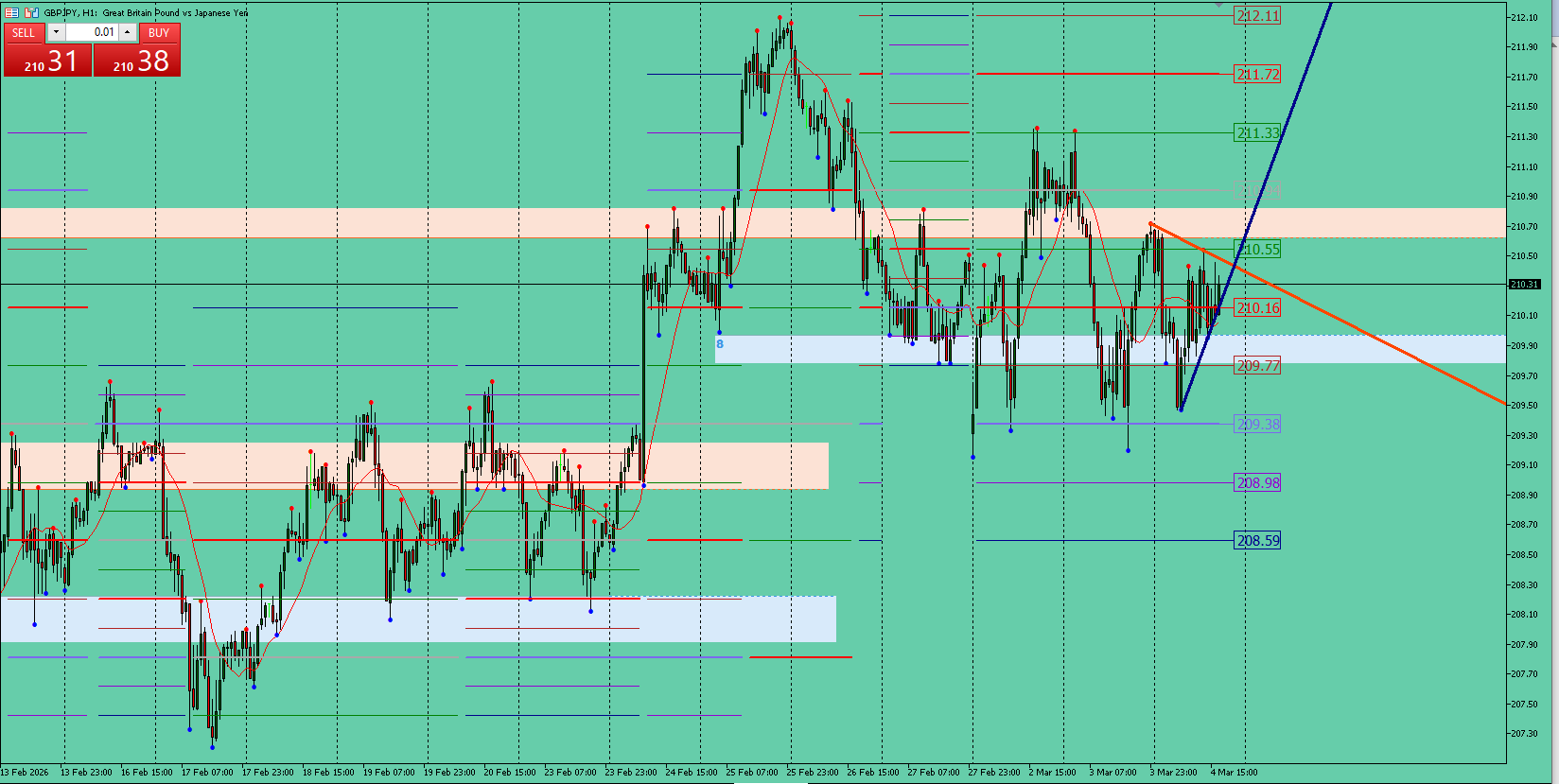Viewport: 1559px width, 784px height.
Task: Click the 2 Mar 15:00 time label
Action: [1054, 772]
